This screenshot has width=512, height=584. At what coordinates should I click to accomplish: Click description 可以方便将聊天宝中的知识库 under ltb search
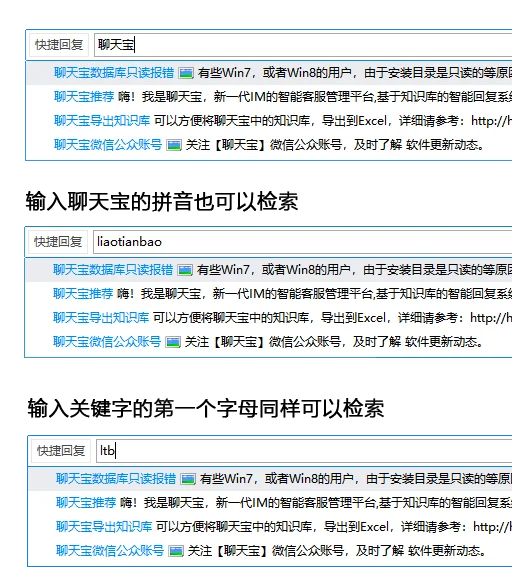point(334,527)
